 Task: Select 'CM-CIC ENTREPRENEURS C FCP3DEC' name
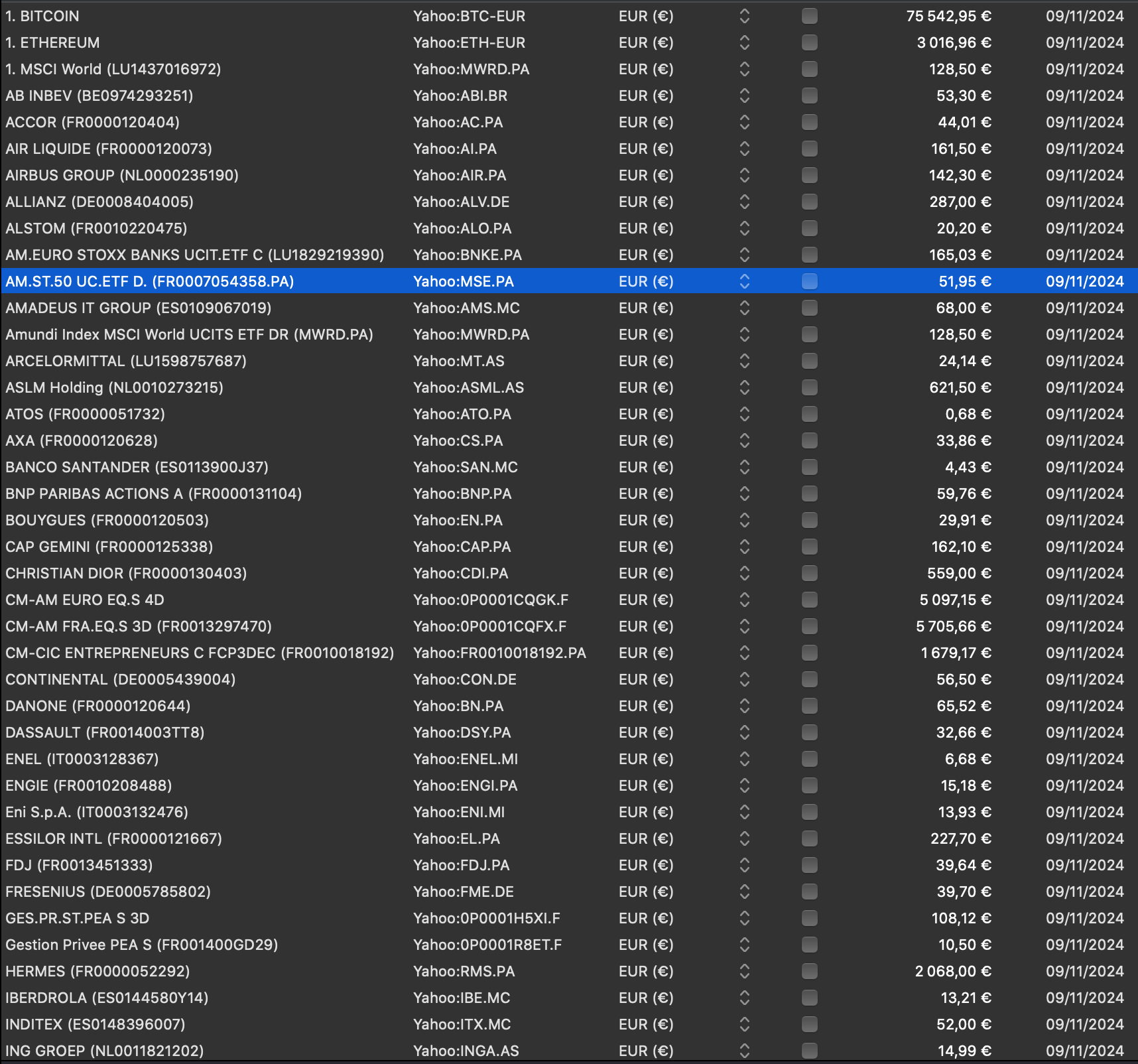point(200,653)
